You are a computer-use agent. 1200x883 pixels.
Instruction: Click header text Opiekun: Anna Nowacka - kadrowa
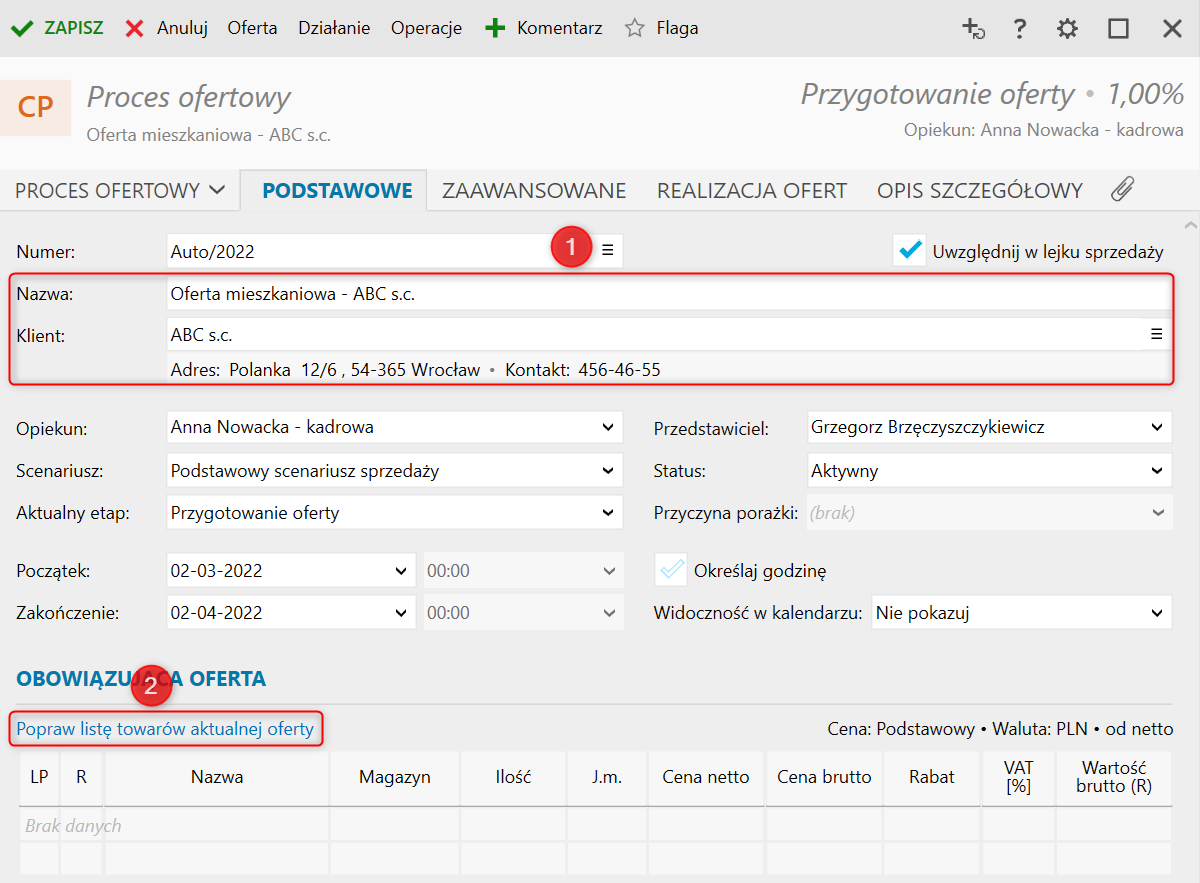(x=1044, y=130)
